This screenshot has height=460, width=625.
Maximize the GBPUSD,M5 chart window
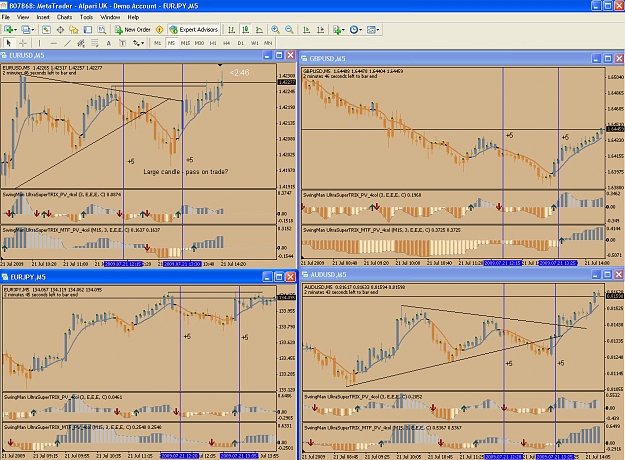[x=607, y=59]
